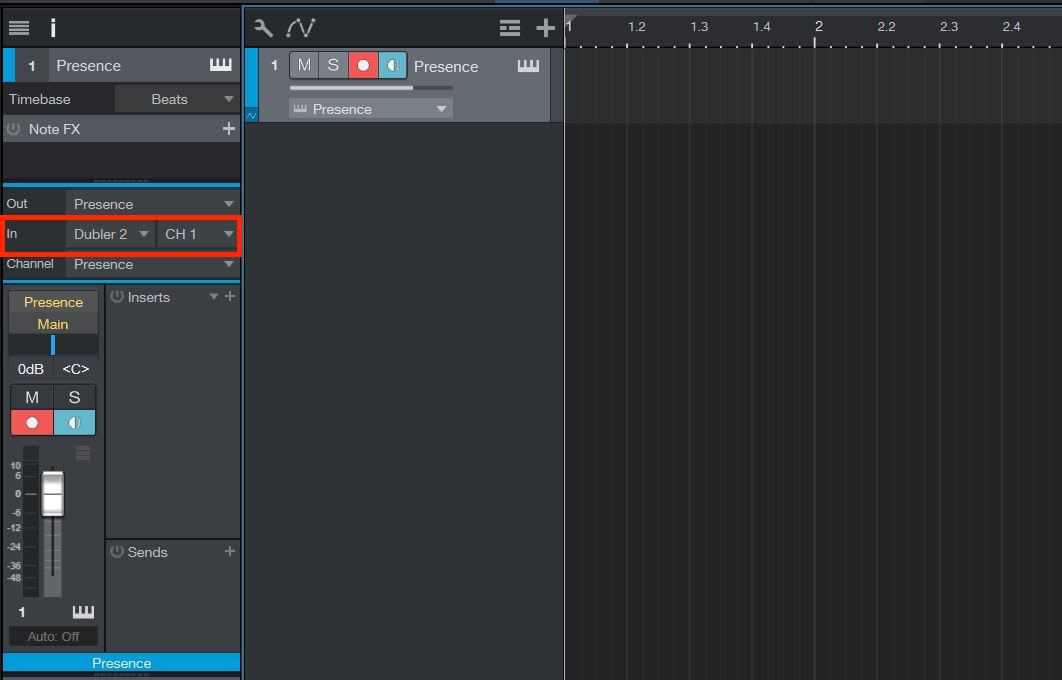The height and width of the screenshot is (680, 1062).
Task: Click the inspector 'i' icon
Action: pyautogui.click(x=53, y=28)
